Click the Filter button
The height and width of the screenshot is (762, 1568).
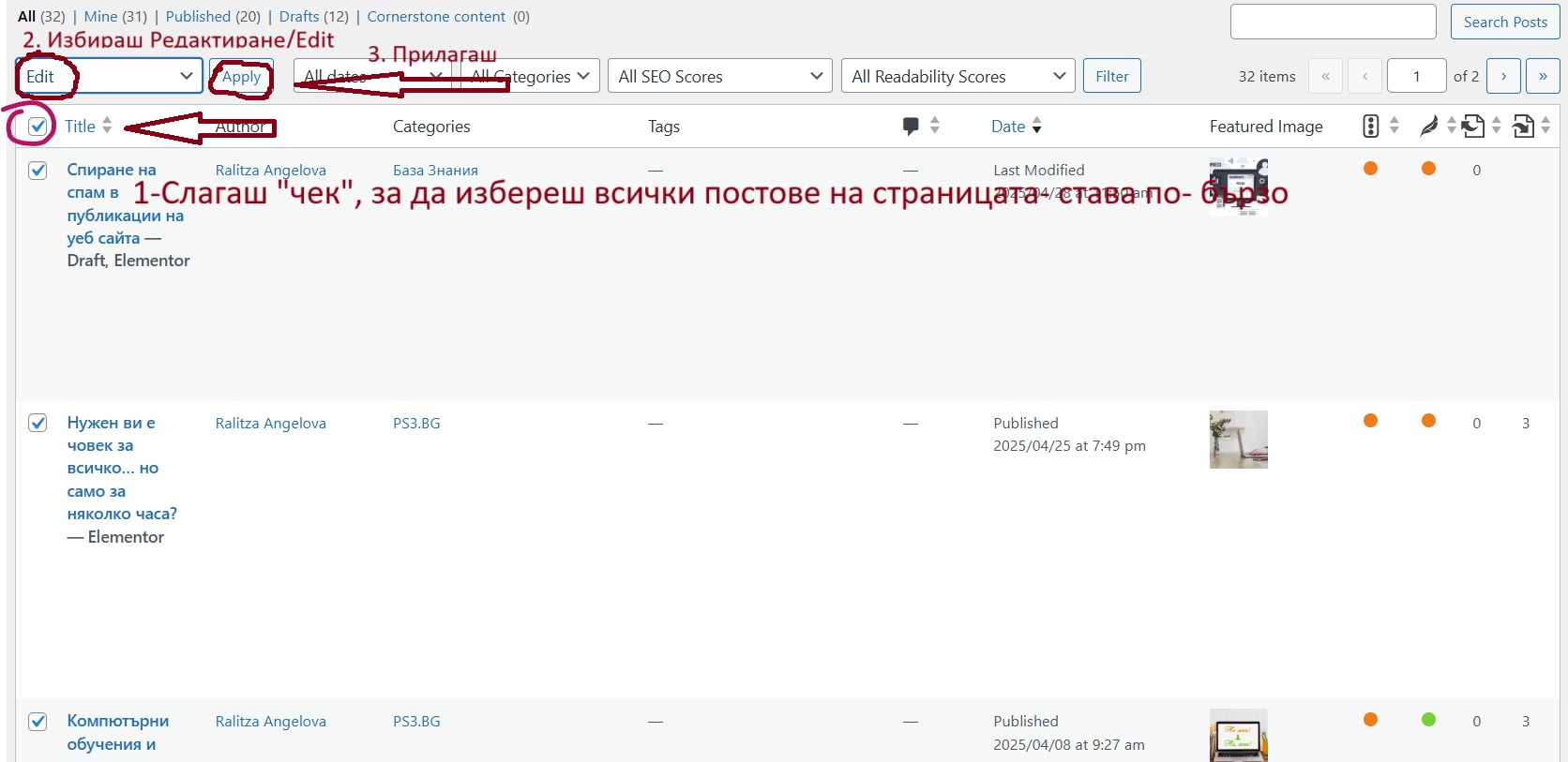[x=1111, y=76]
